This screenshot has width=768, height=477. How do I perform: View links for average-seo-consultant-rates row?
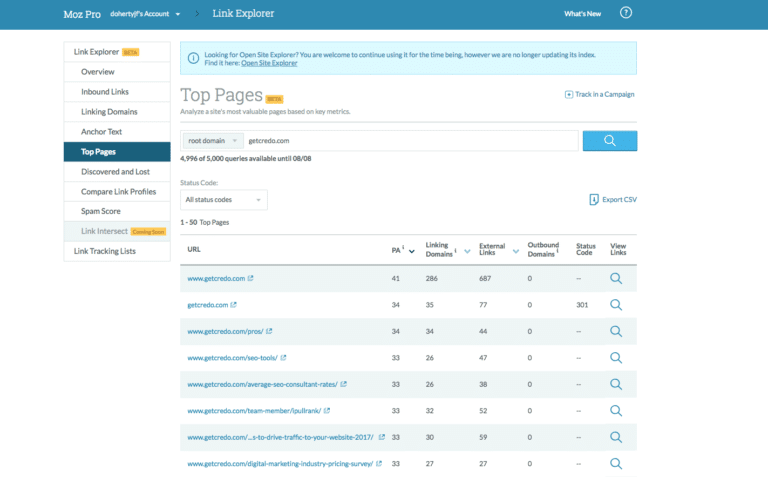pyautogui.click(x=616, y=384)
